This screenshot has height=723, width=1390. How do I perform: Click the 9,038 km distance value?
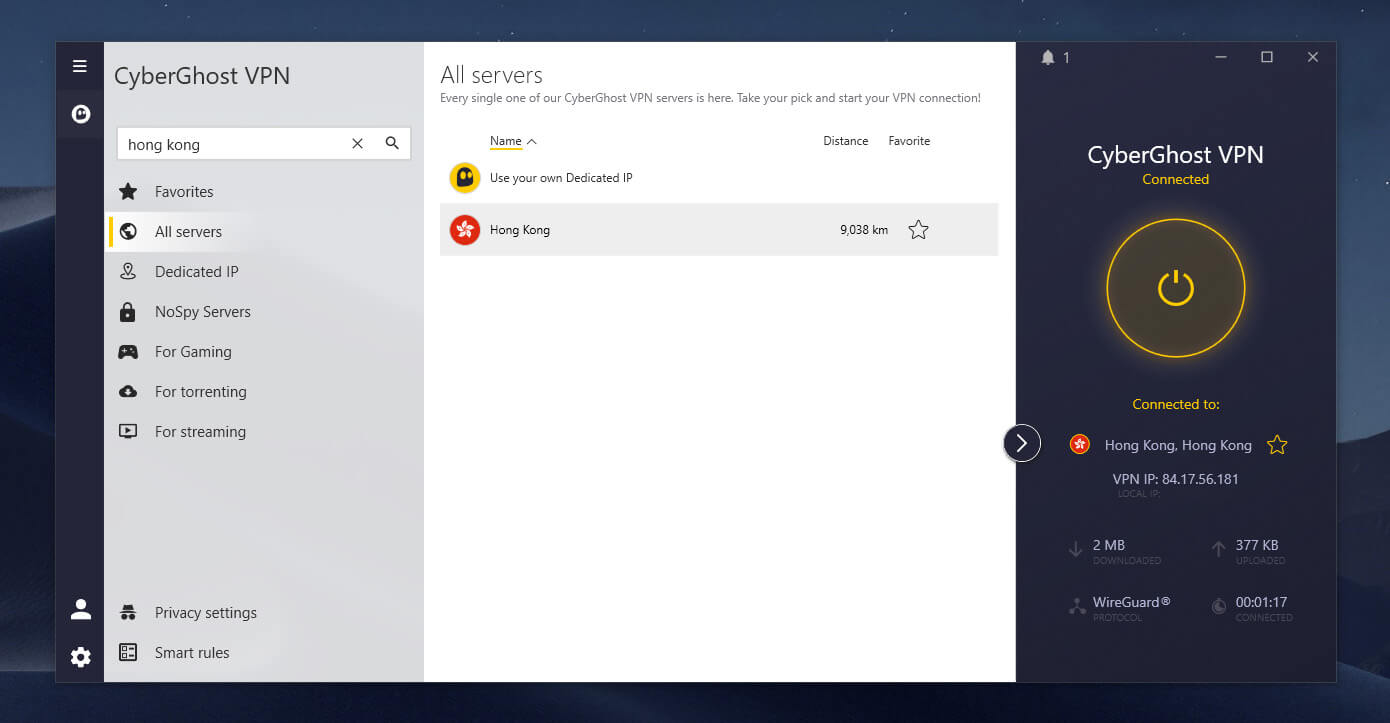[x=864, y=230]
